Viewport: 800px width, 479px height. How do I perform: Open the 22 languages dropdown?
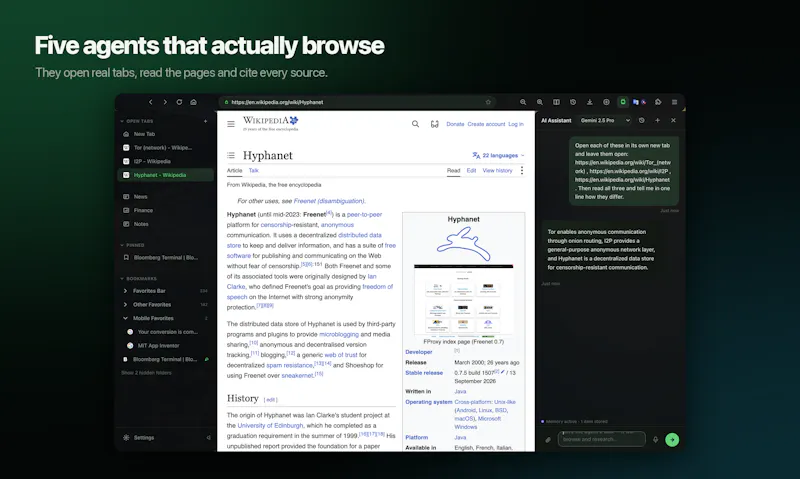click(498, 155)
